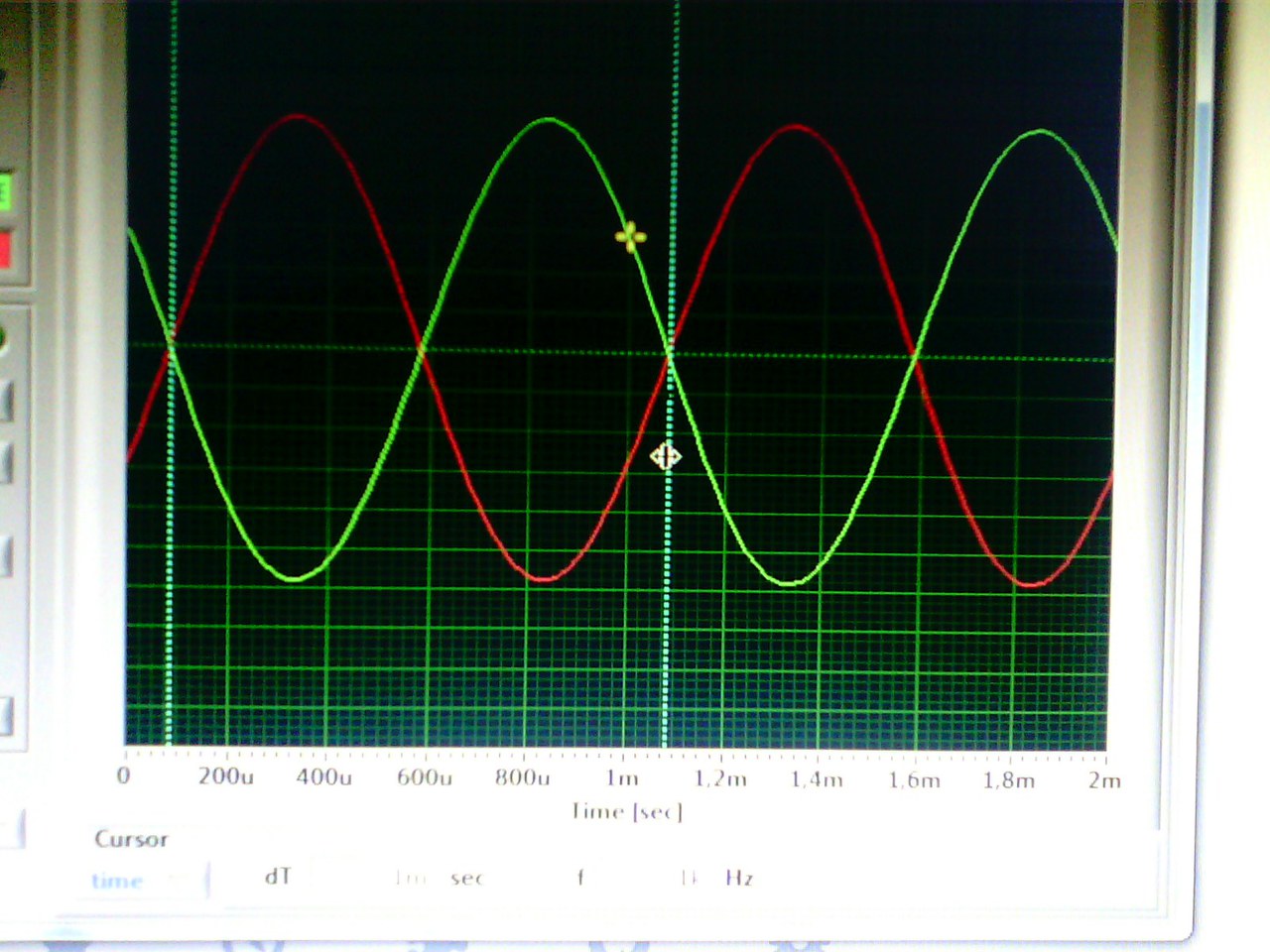Click the green channel color indicator on the left panel
This screenshot has height=952, width=1270.
(5, 191)
